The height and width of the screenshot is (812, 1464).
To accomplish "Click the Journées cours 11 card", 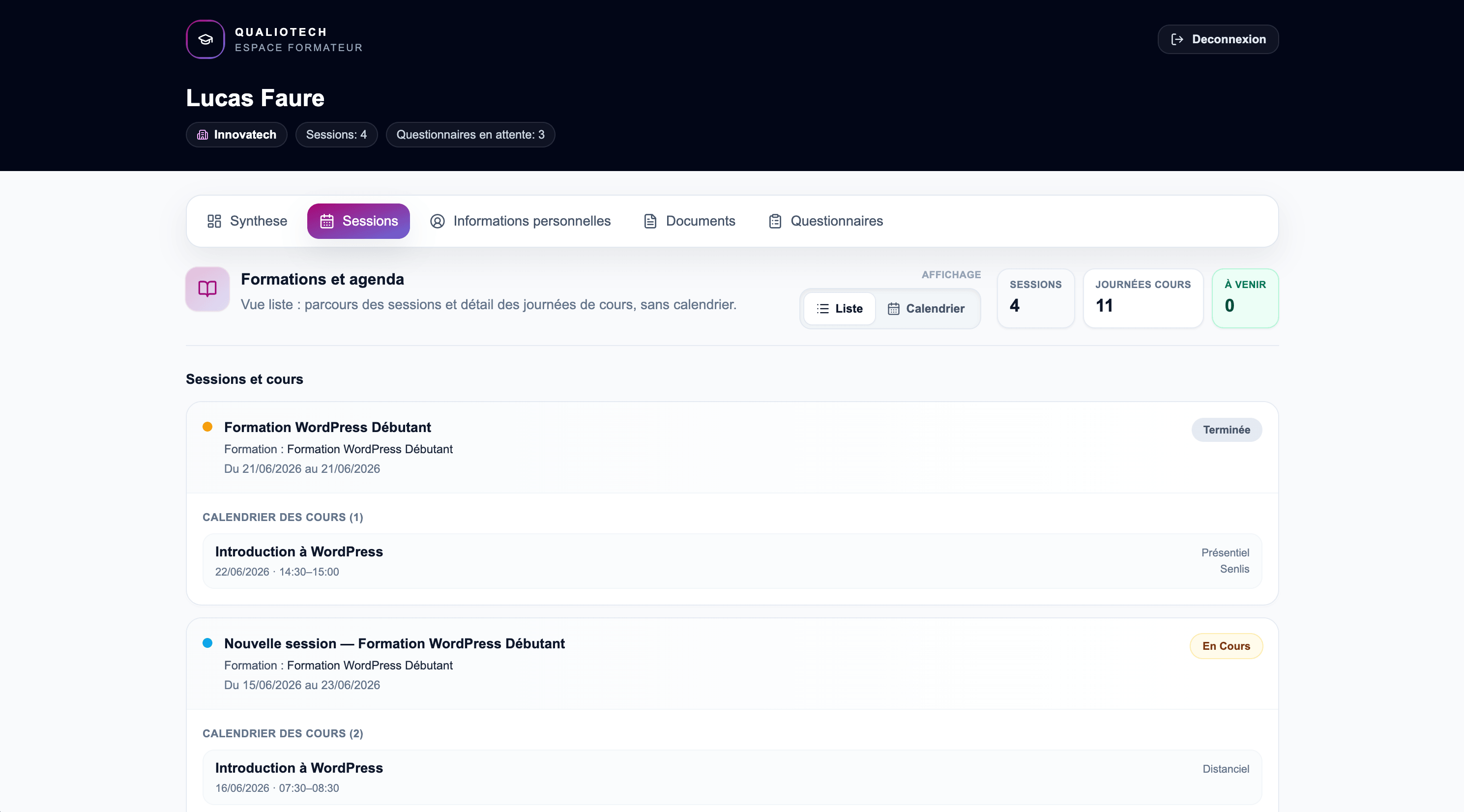I will coord(1143,298).
